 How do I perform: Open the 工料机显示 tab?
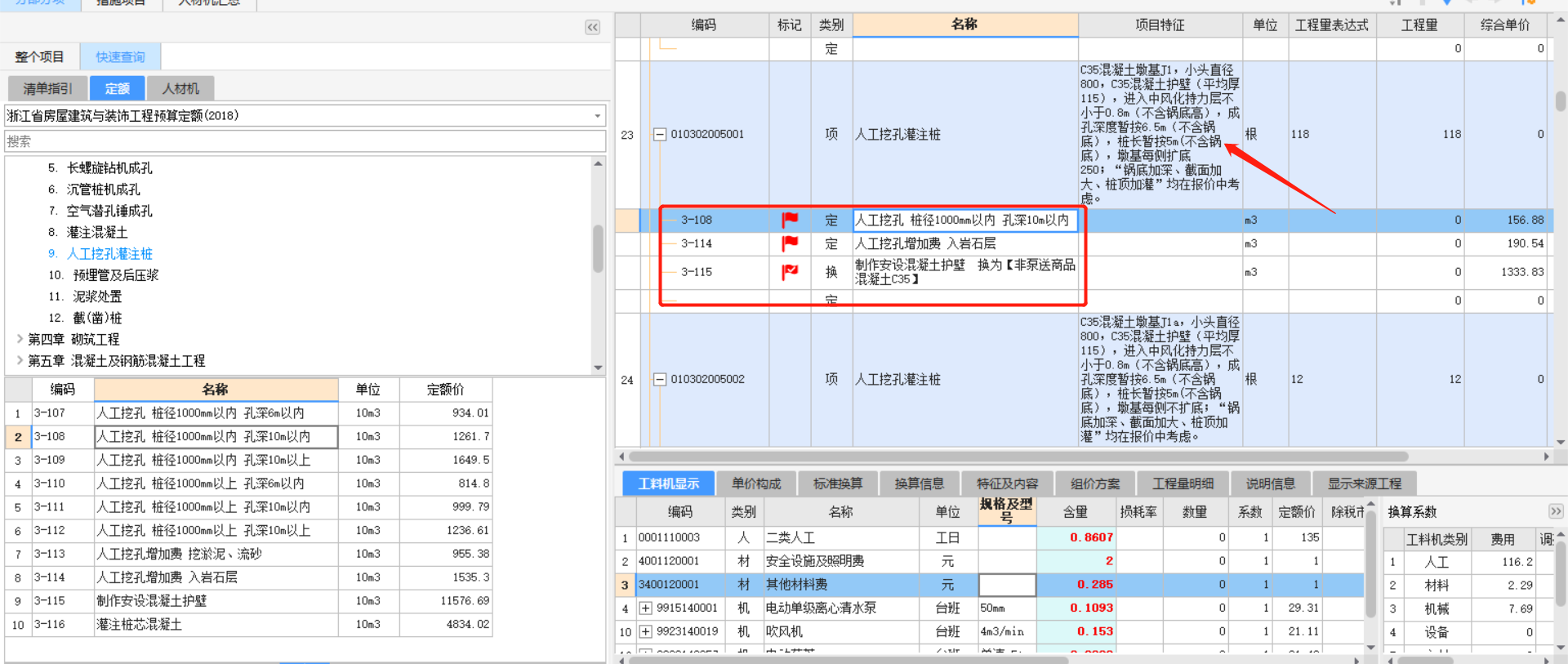[x=668, y=484]
